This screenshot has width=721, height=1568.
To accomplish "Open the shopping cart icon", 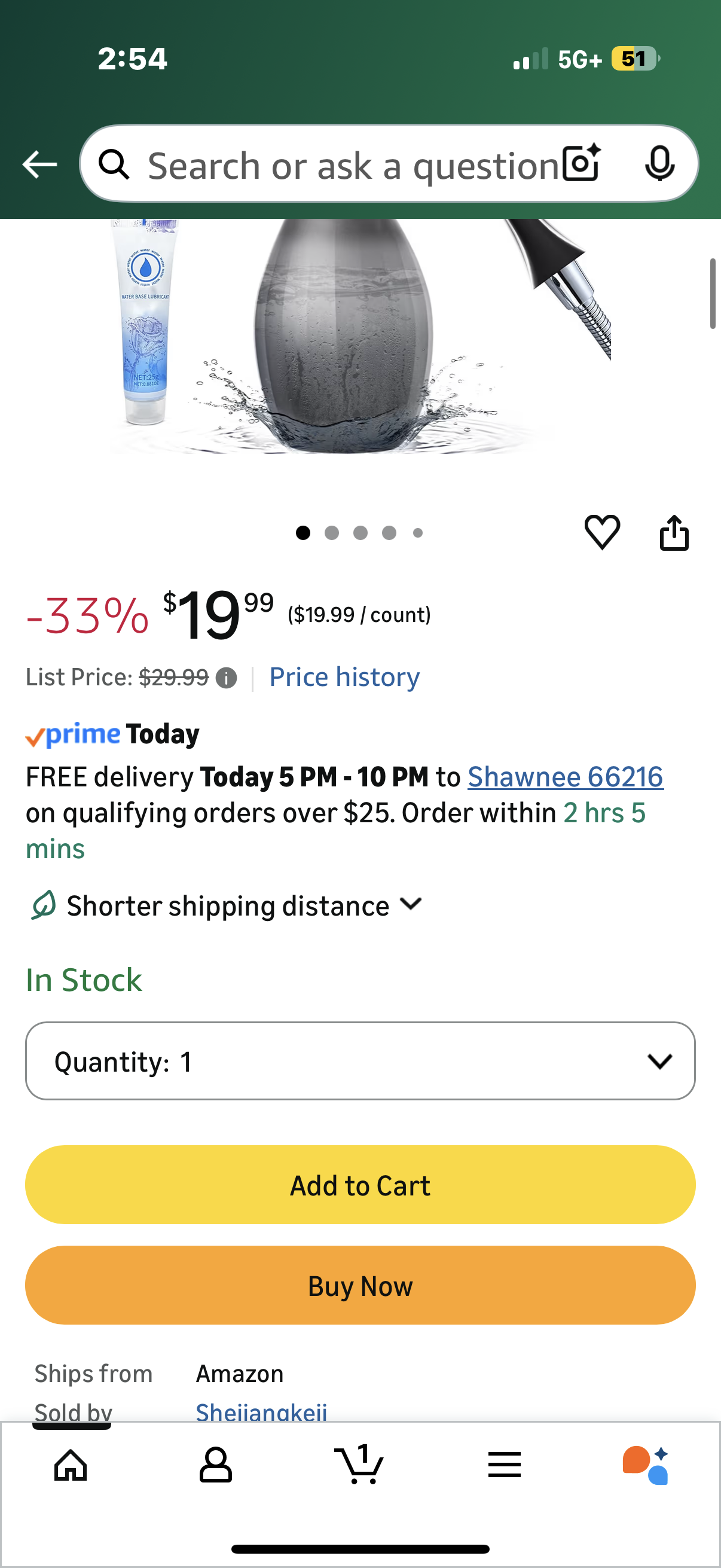I will (x=359, y=1465).
